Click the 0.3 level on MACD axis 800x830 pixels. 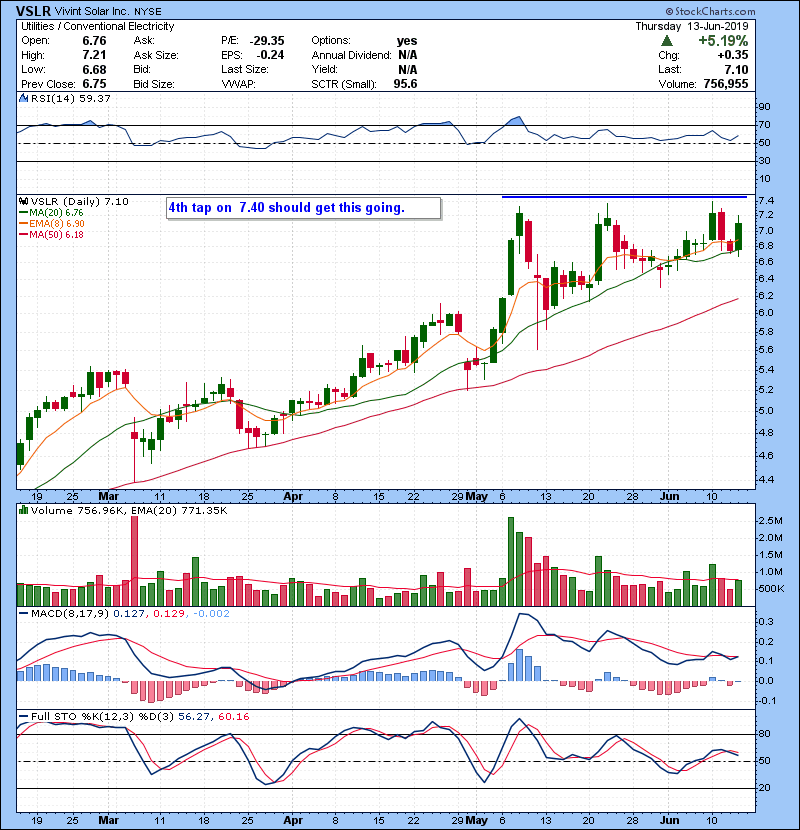pyautogui.click(x=766, y=621)
